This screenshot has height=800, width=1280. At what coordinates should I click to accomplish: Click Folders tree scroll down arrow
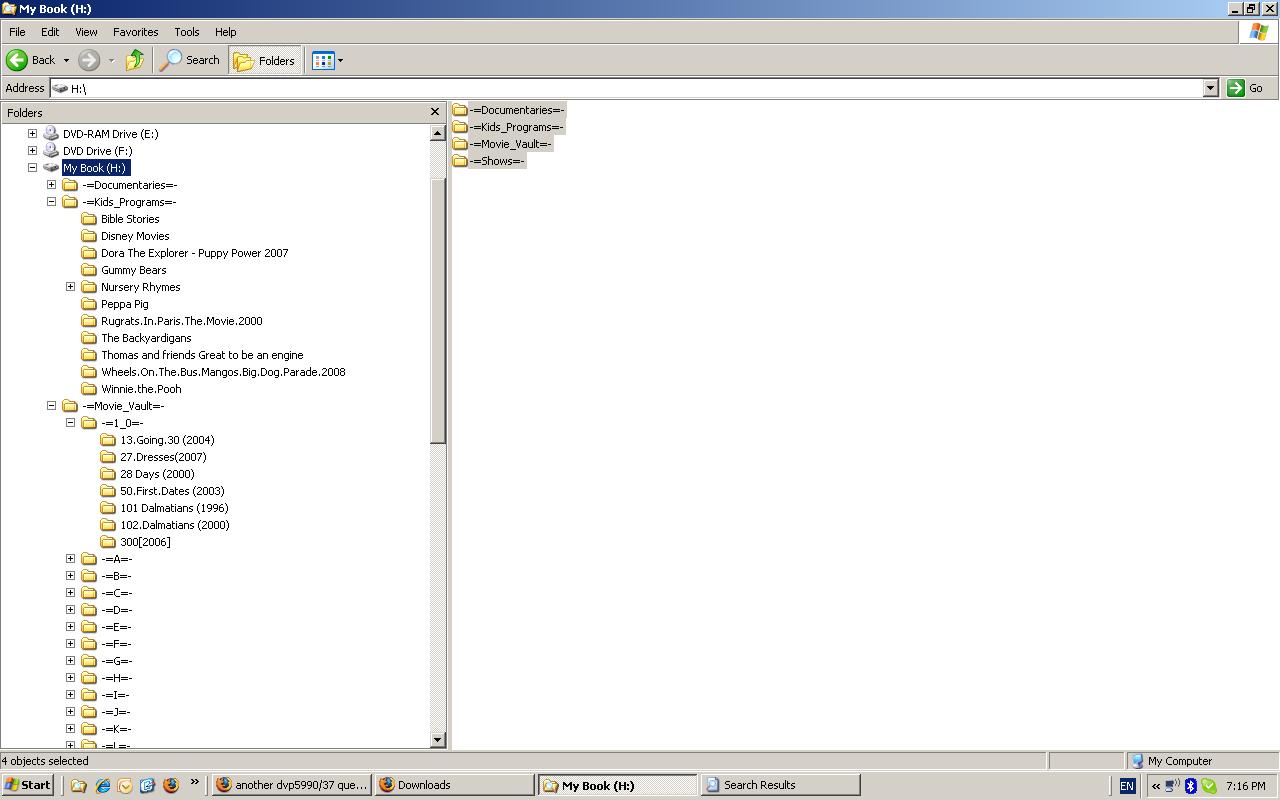click(x=437, y=740)
